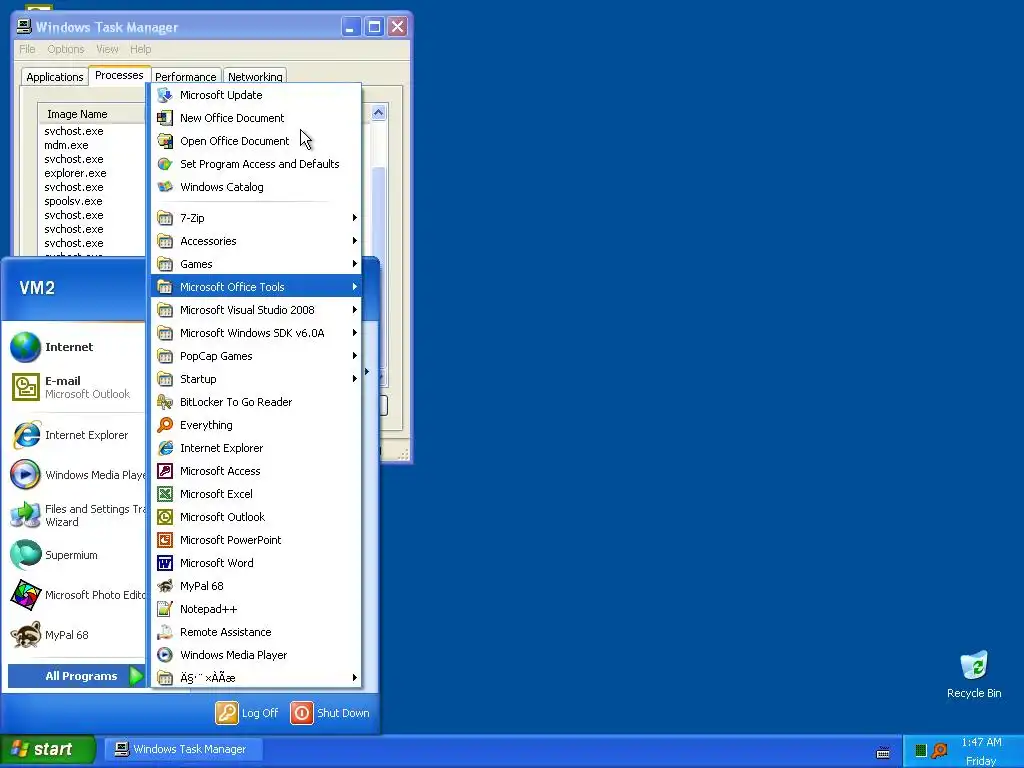Click the taskbar clock showing 1:47 AM
Screen dimensions: 1024x768
coord(981,742)
